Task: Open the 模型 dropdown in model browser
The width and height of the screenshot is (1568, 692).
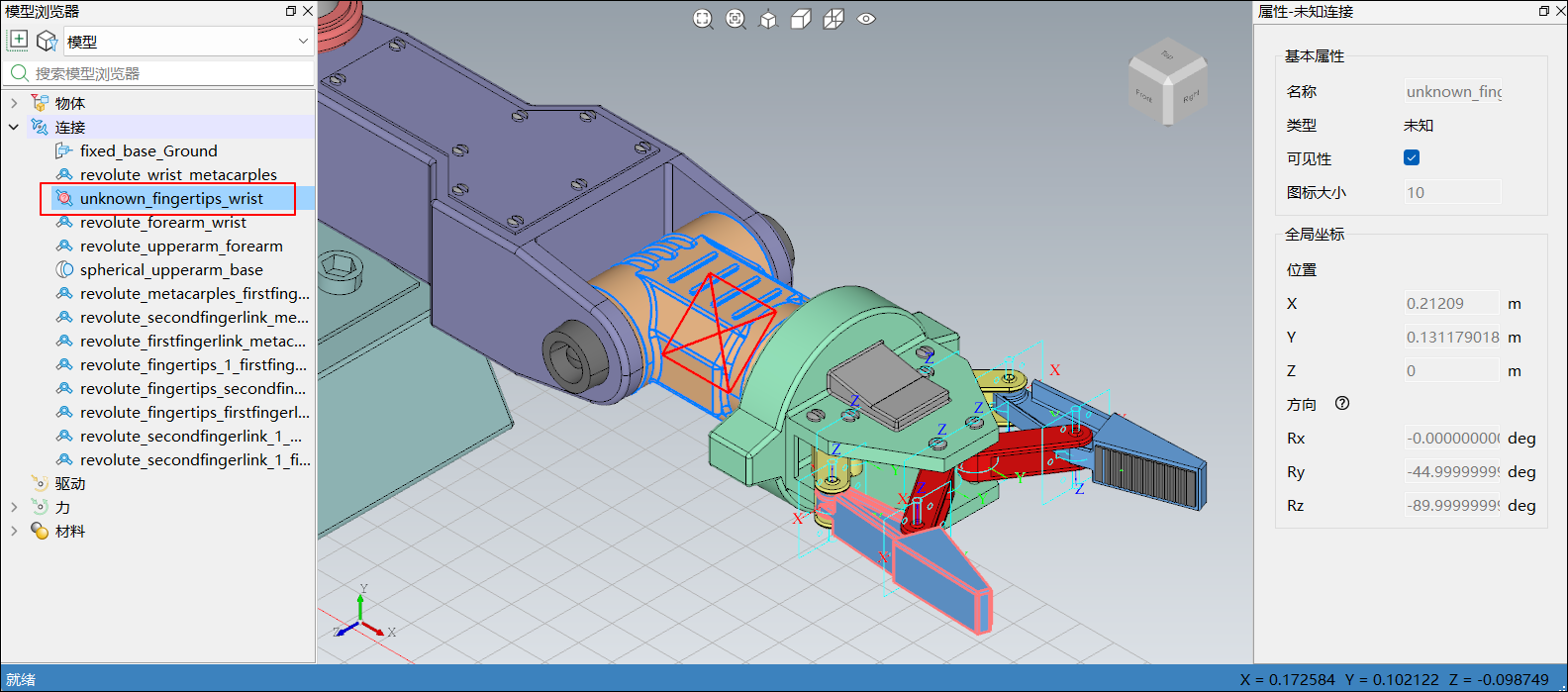Action: click(x=188, y=42)
